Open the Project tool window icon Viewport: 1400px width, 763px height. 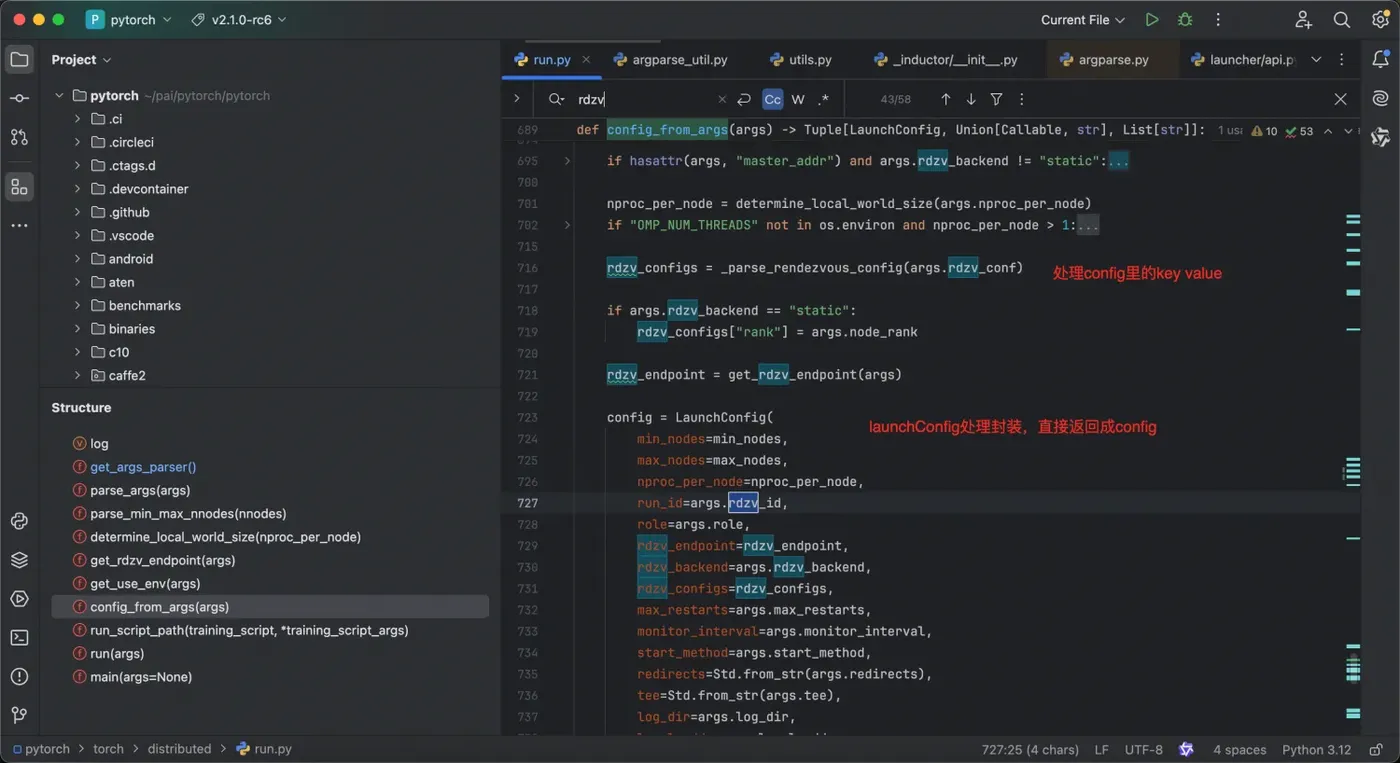click(19, 60)
